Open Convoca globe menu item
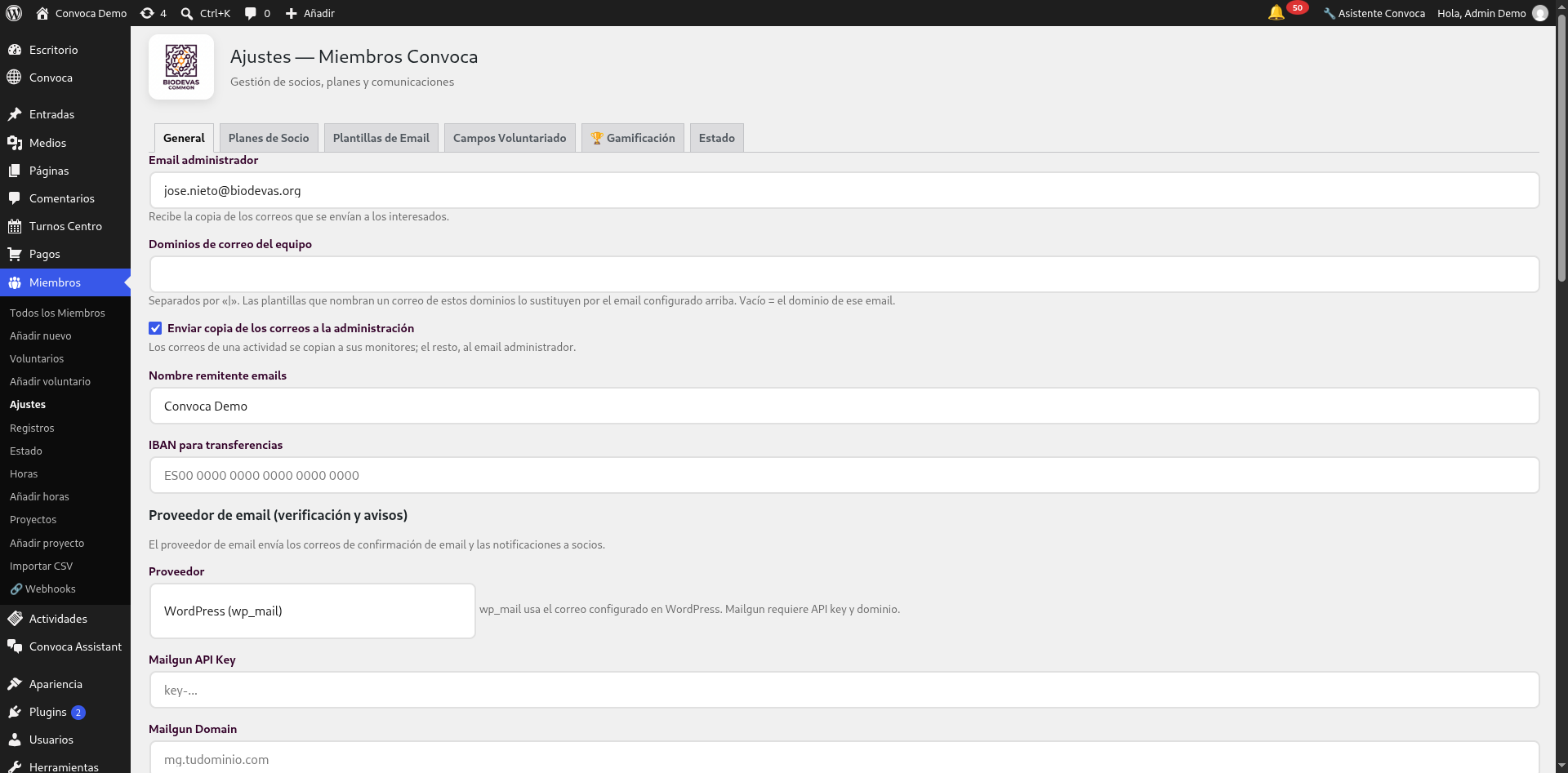This screenshot has width=1568, height=773. 65,78
